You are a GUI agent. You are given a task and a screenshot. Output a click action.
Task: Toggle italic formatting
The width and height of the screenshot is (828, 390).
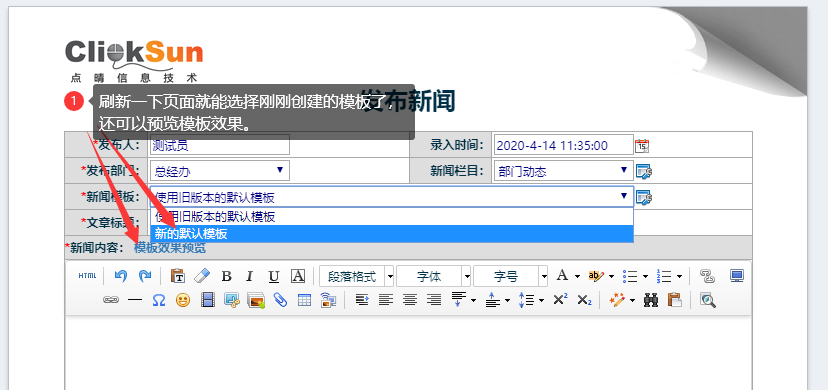pyautogui.click(x=250, y=276)
